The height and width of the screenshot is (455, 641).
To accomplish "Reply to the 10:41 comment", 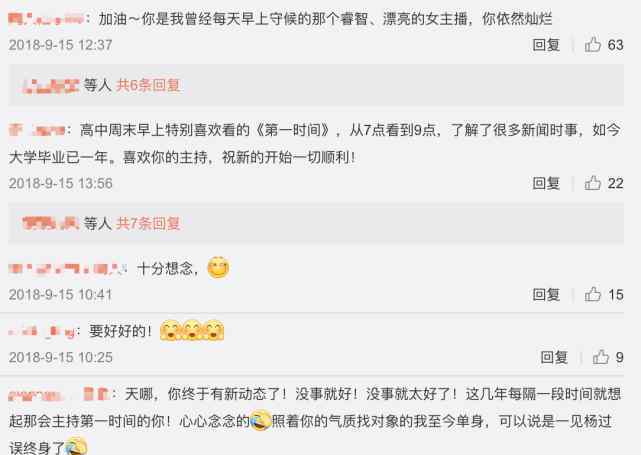I will pyautogui.click(x=546, y=294).
